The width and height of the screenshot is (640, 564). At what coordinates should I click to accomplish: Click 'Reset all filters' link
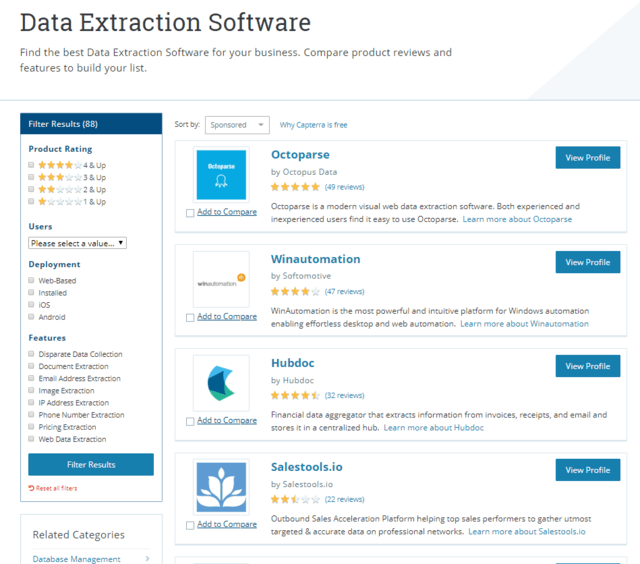(x=56, y=488)
